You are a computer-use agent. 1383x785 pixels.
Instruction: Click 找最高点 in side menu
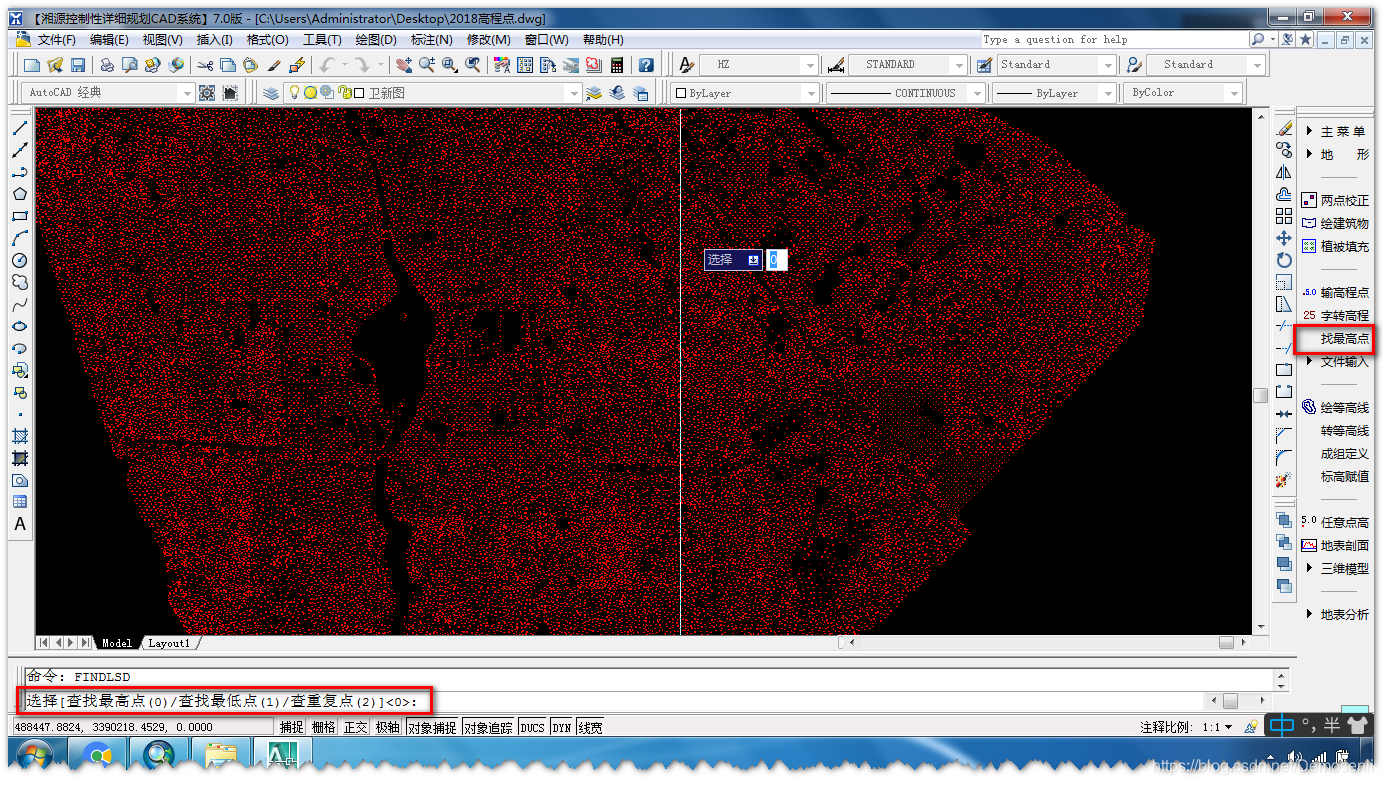click(x=1344, y=339)
